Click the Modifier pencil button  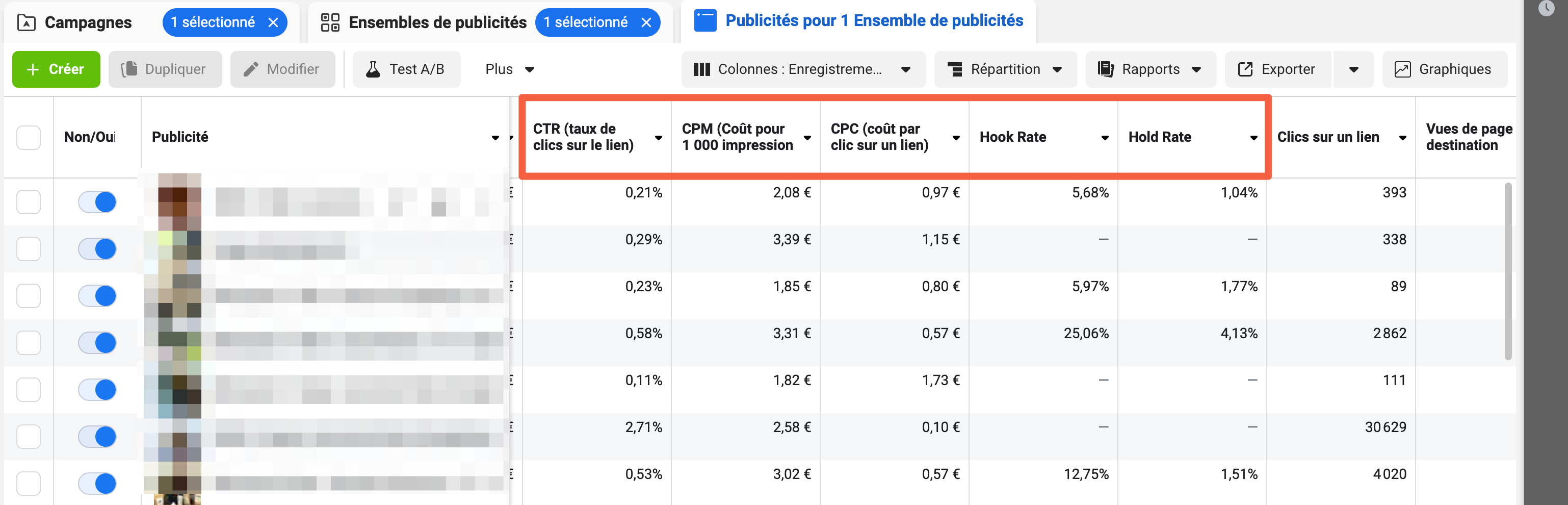(282, 69)
